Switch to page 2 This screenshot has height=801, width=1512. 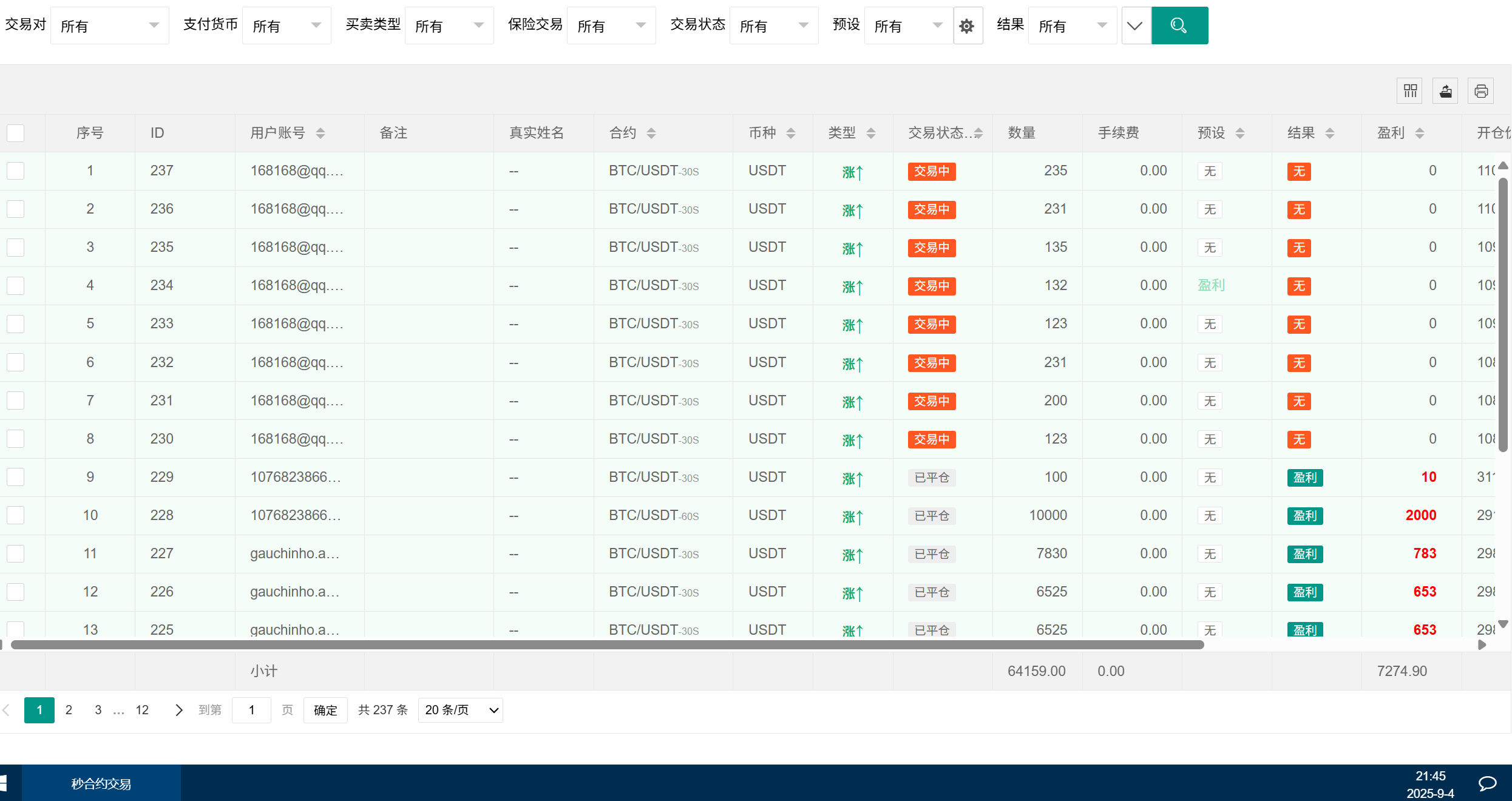[x=69, y=710]
